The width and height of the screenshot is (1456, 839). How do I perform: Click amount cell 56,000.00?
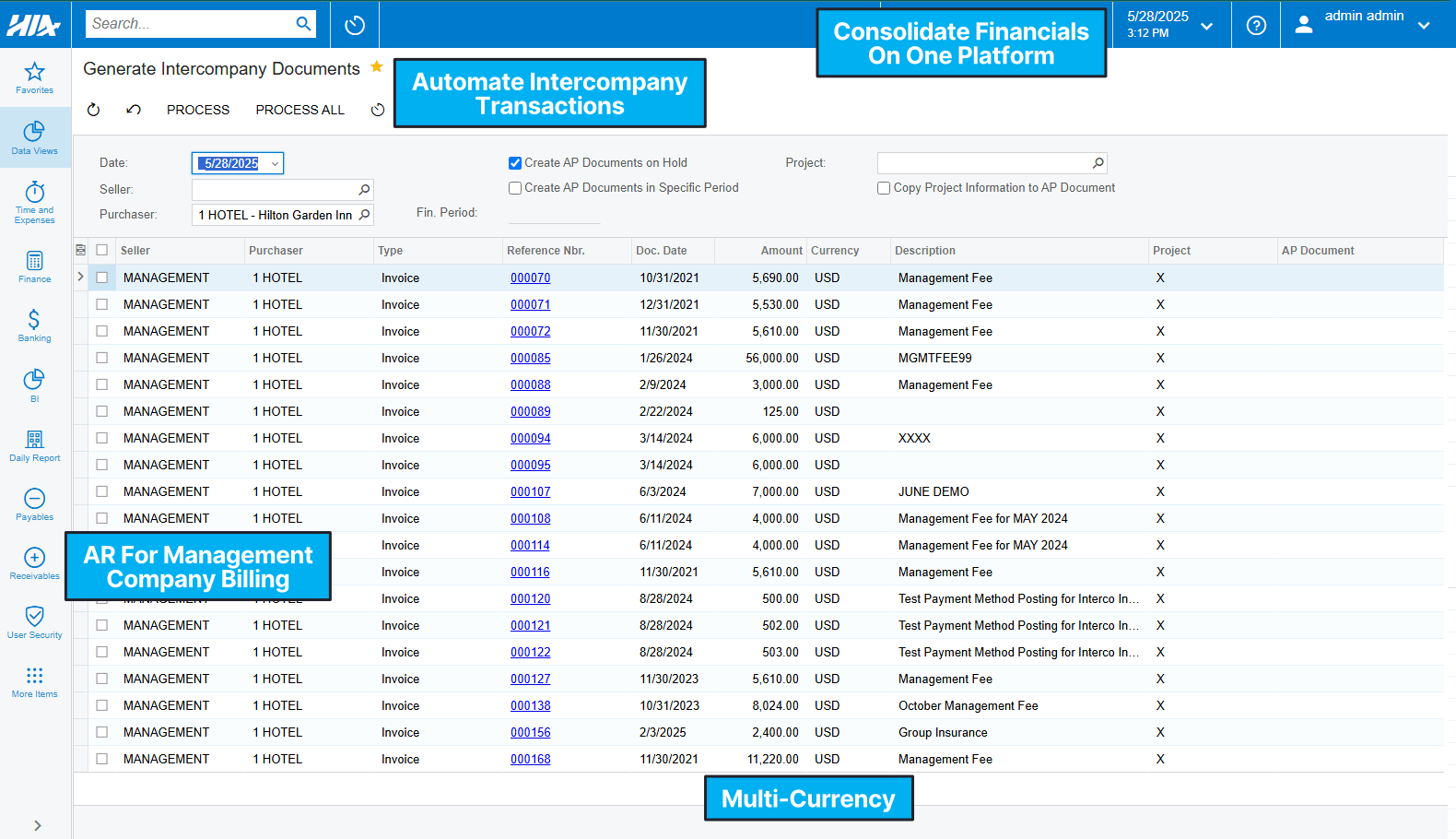[x=772, y=358]
